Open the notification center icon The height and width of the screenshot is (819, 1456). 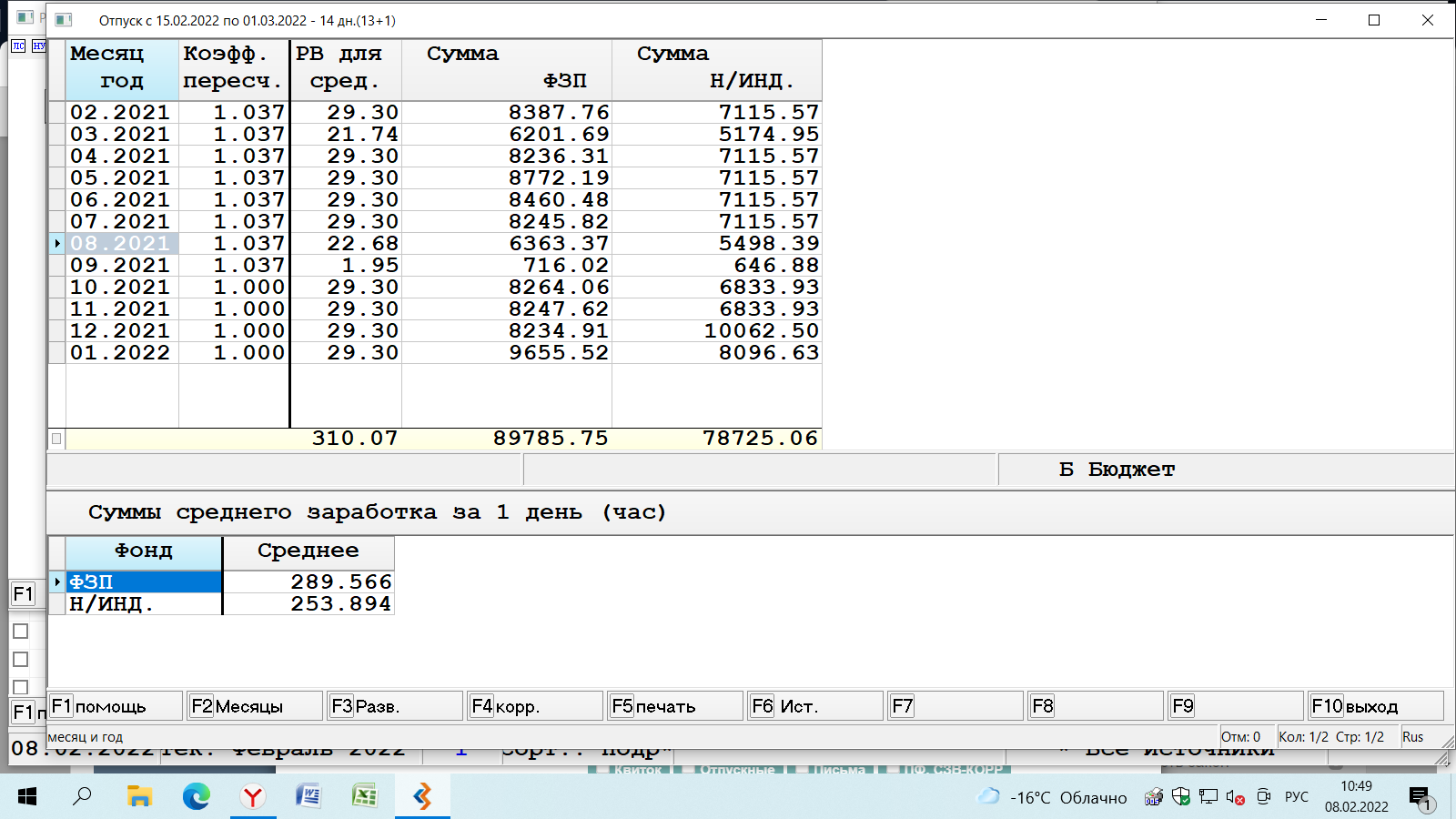point(1421,798)
